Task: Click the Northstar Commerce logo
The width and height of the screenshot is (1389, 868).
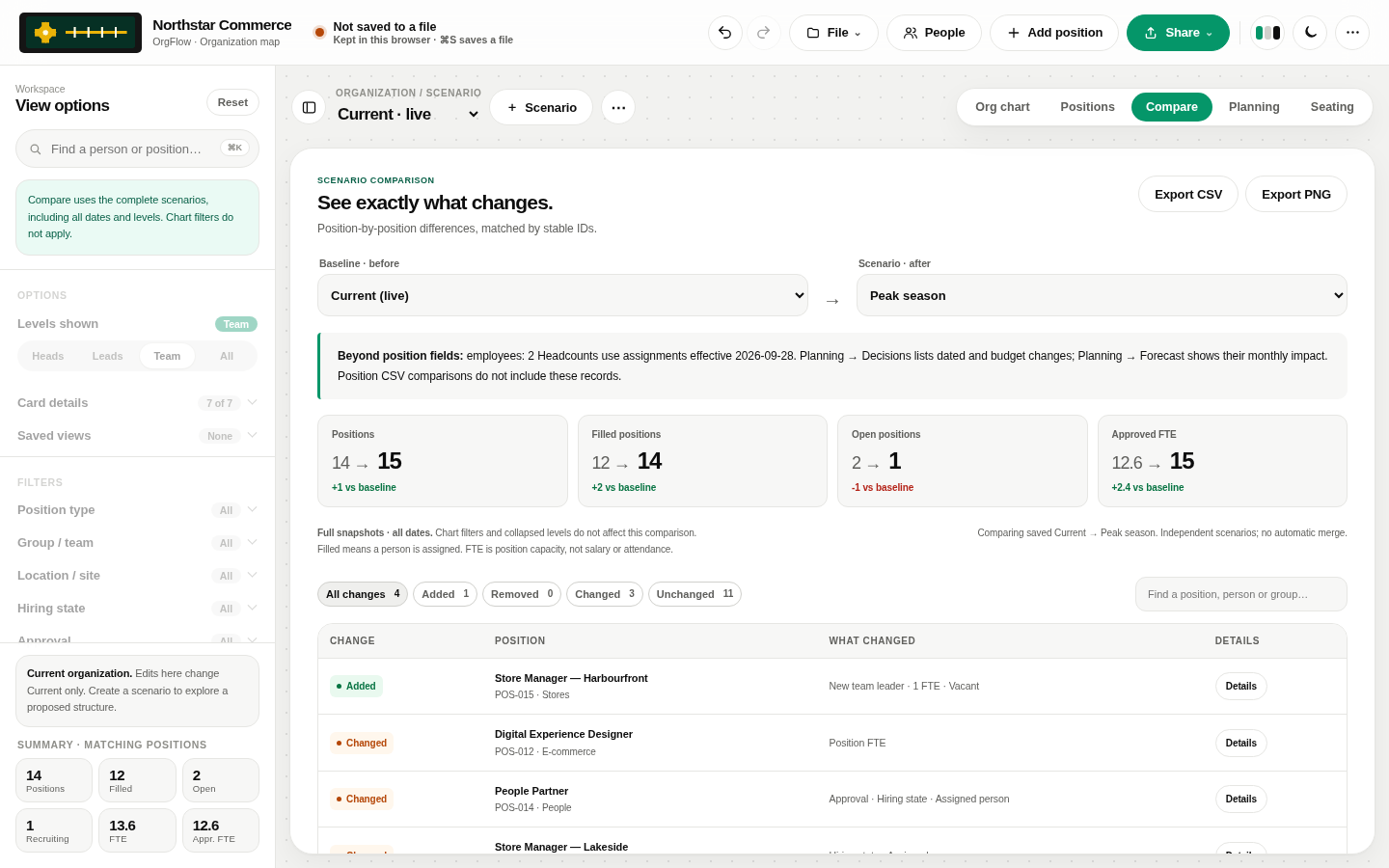Action: pyautogui.click(x=80, y=33)
